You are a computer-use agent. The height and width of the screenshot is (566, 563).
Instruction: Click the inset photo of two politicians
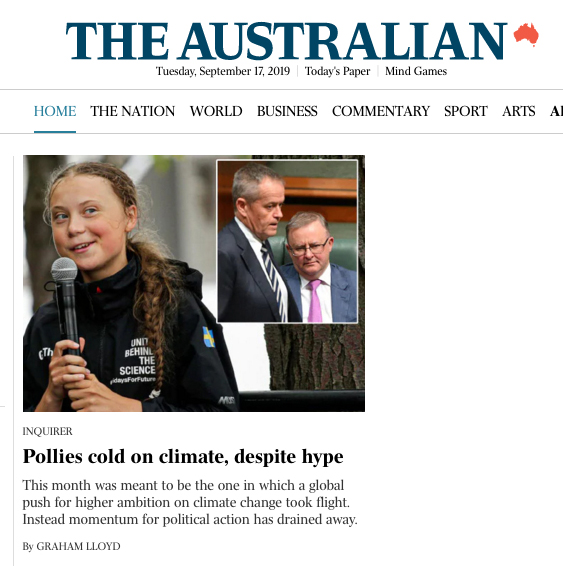(x=287, y=241)
